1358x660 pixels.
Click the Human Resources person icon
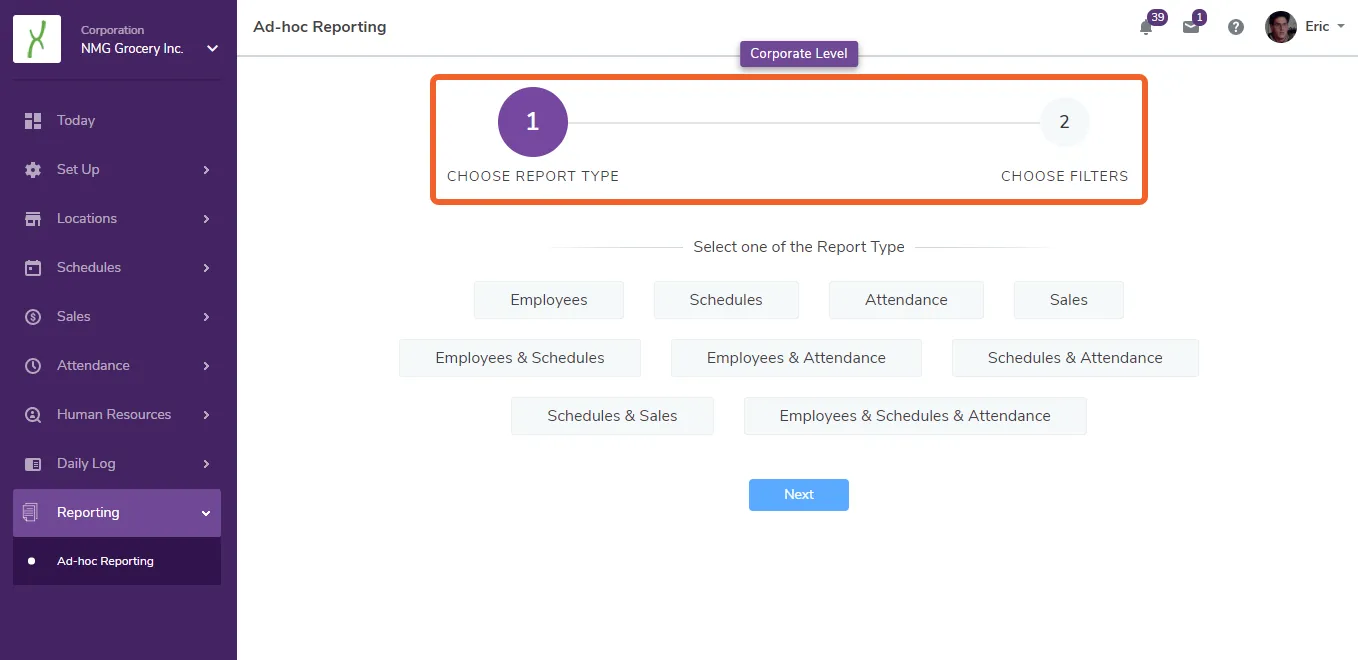pyautogui.click(x=33, y=415)
